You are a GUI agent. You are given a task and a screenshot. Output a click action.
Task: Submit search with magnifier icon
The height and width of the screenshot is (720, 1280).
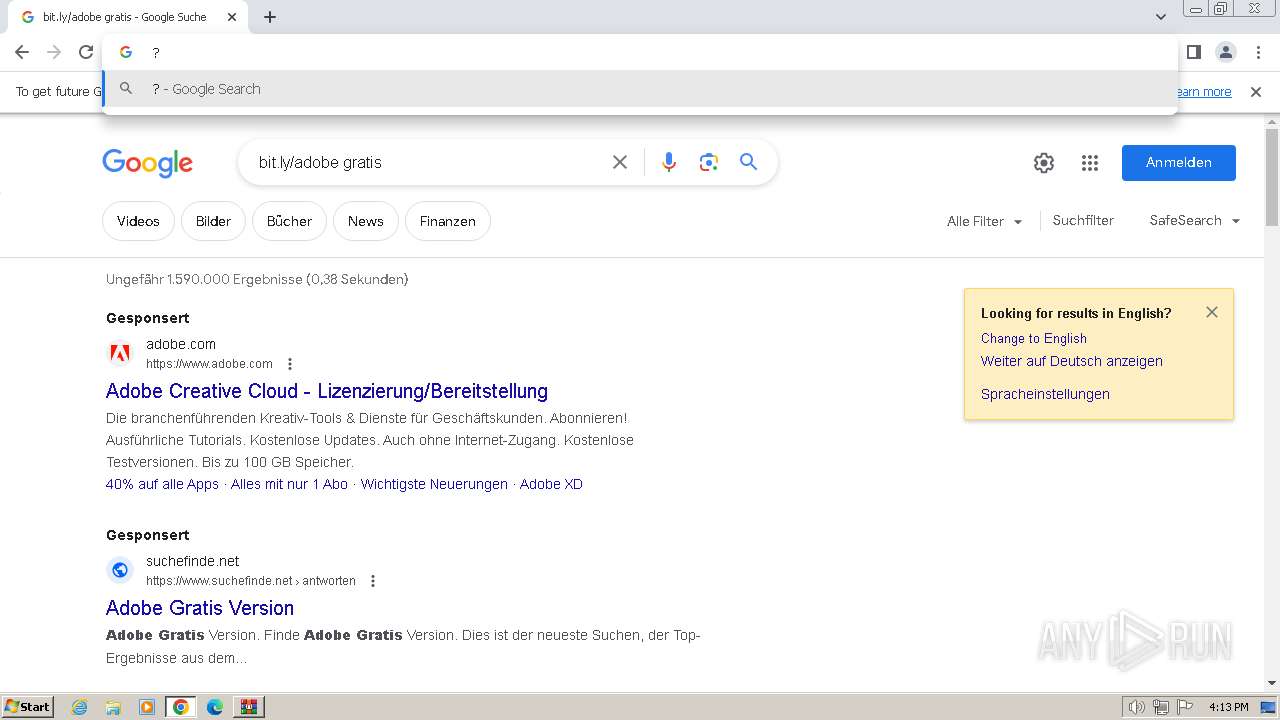tap(748, 162)
